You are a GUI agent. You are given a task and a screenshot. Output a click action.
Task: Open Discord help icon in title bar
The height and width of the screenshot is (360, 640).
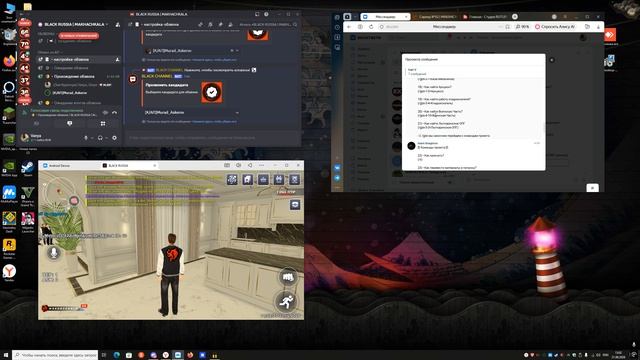coord(266,14)
